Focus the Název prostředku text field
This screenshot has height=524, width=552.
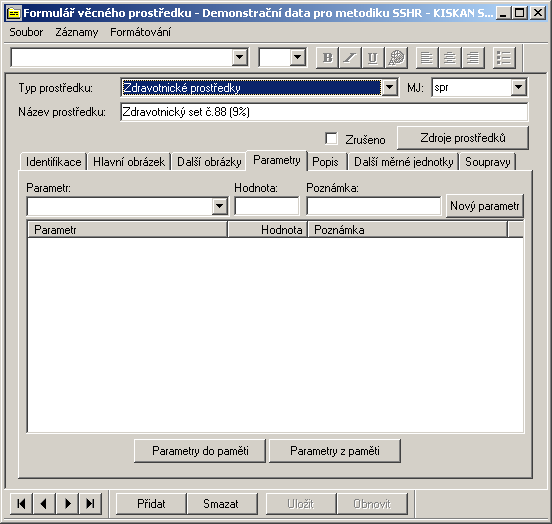point(324,112)
